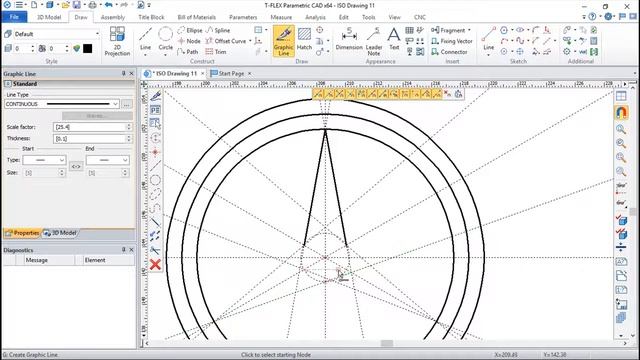Select the Trim tool
640x360 pixels.
tap(216, 52)
